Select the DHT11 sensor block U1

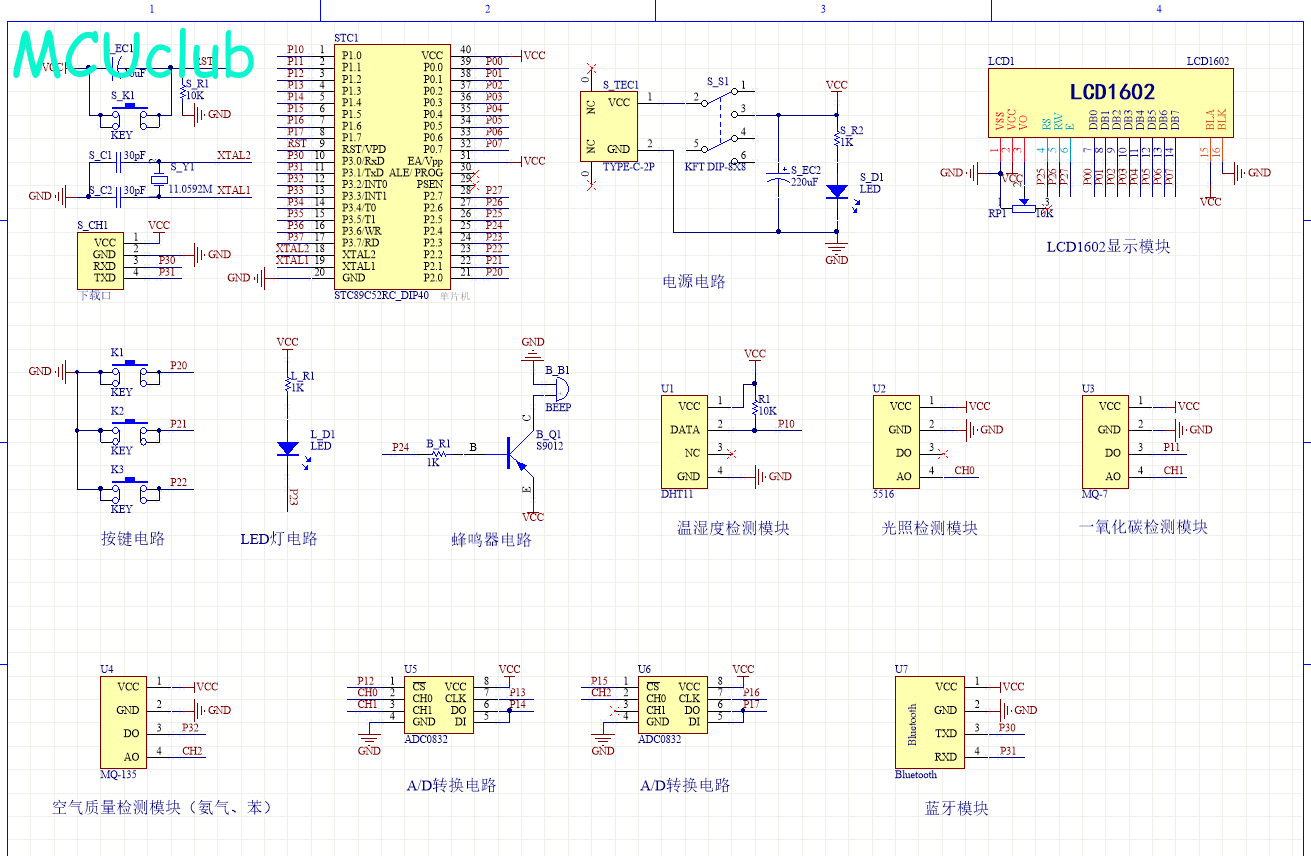683,441
